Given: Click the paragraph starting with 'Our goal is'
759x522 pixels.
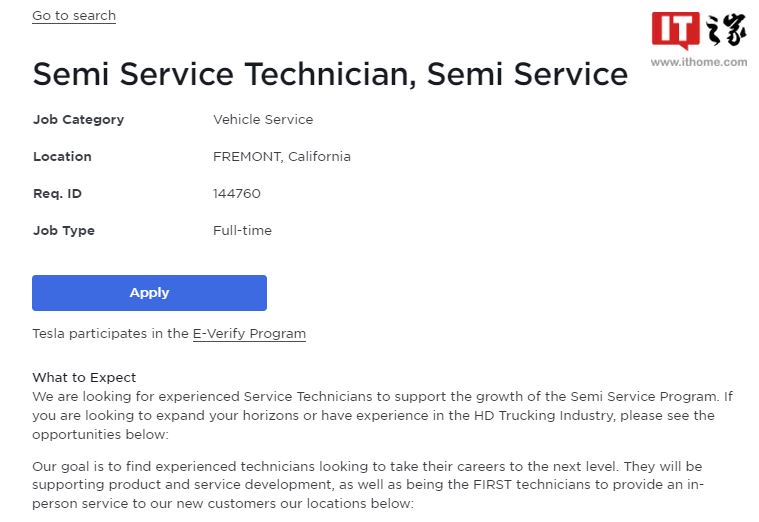Looking at the screenshot, I should 368,485.
